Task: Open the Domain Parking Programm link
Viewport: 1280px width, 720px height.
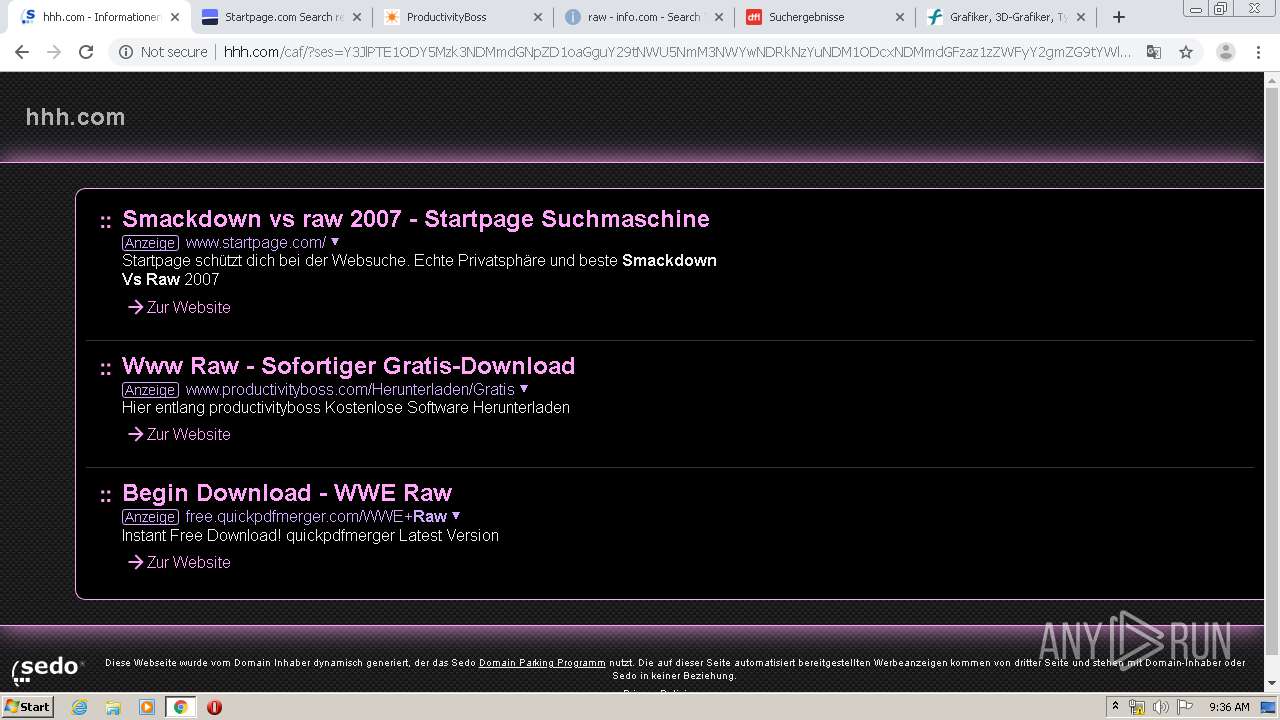Action: 542,663
